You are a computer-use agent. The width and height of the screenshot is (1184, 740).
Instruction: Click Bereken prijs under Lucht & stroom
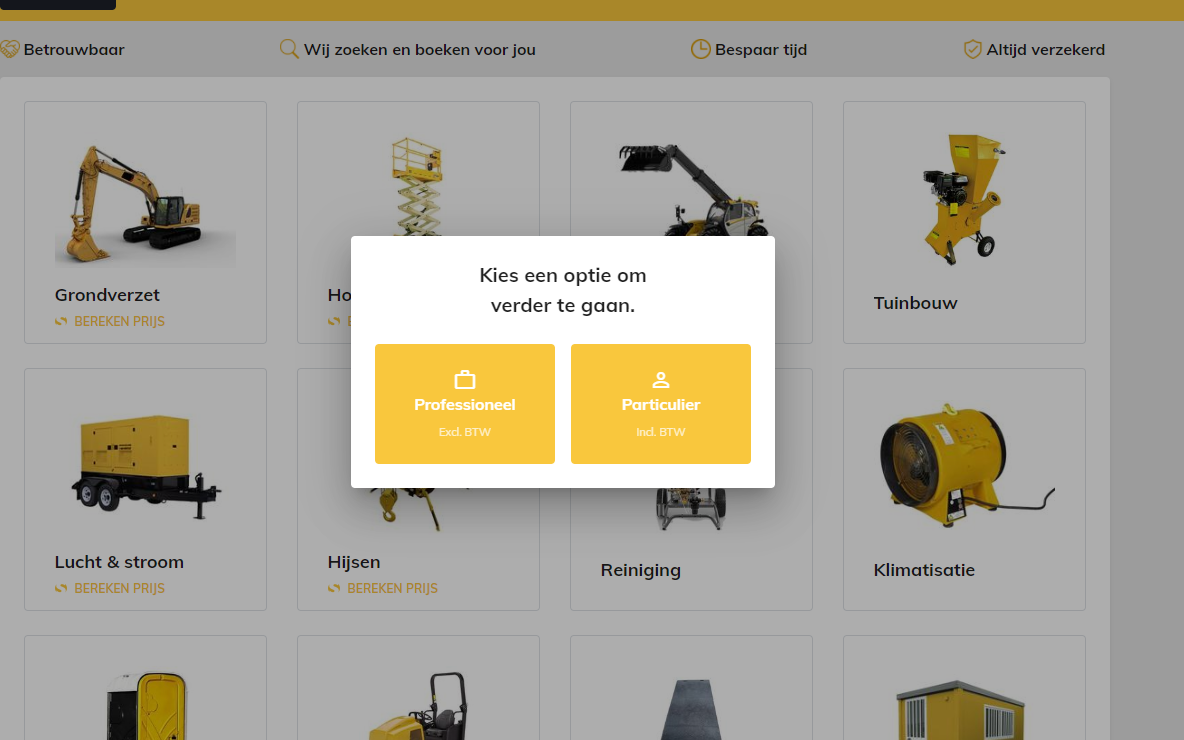119,588
